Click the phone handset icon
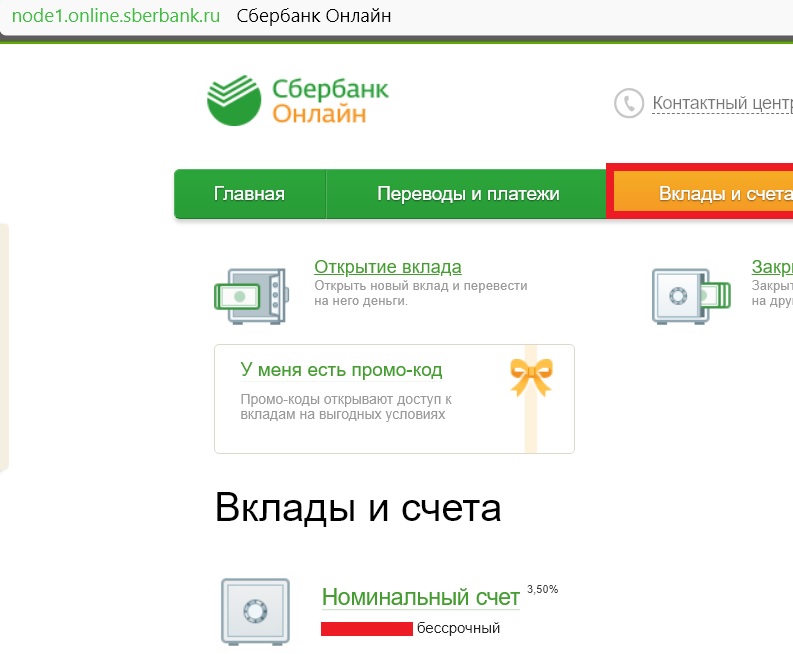This screenshot has height=654, width=793. point(629,103)
